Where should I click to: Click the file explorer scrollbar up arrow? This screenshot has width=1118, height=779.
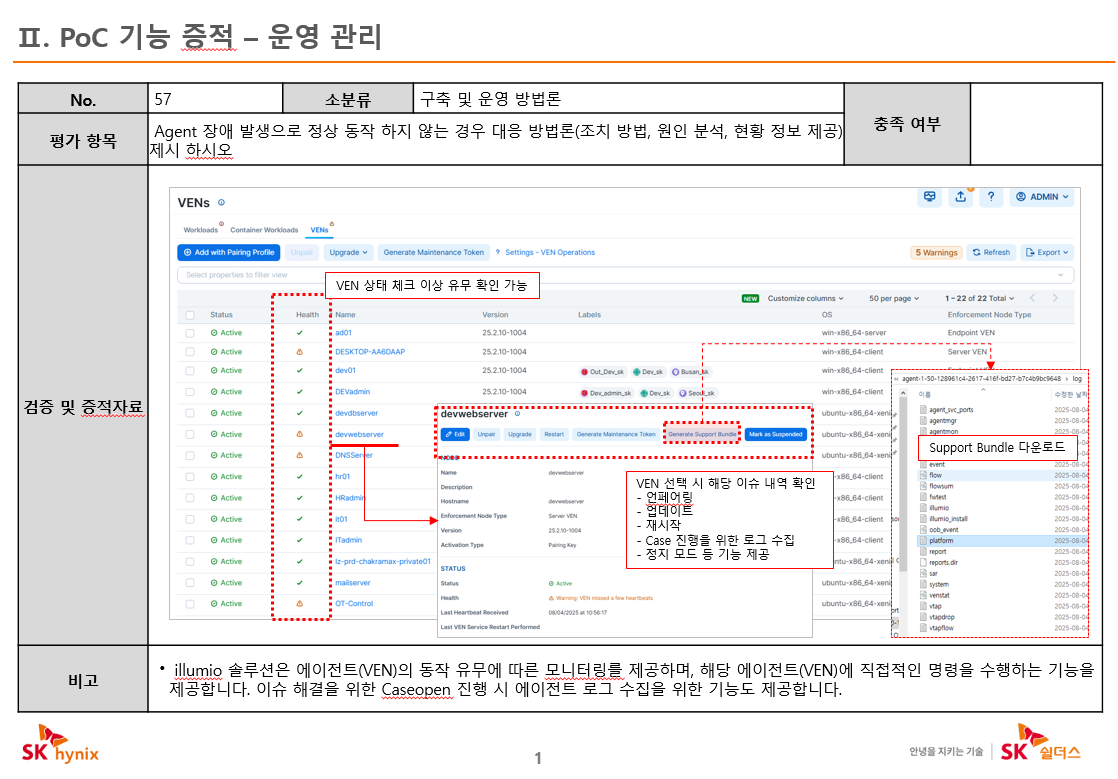(902, 393)
